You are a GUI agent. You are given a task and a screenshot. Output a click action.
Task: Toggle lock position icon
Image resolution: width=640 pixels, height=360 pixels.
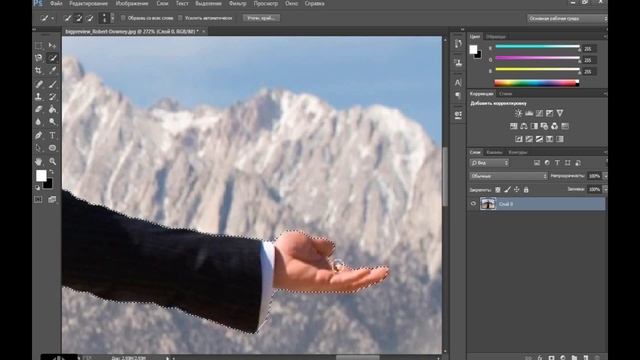tap(517, 189)
